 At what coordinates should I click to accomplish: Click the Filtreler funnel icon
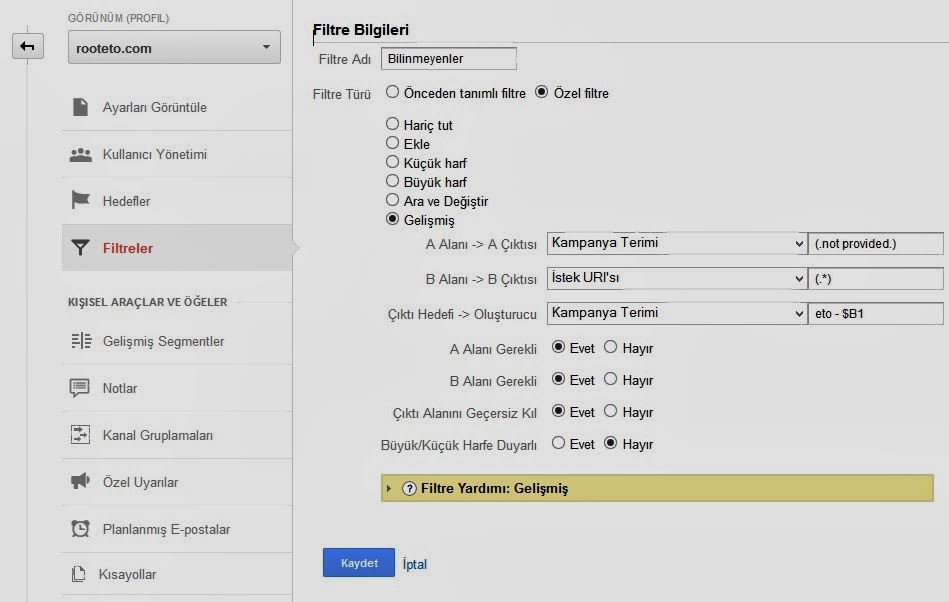click(x=81, y=248)
